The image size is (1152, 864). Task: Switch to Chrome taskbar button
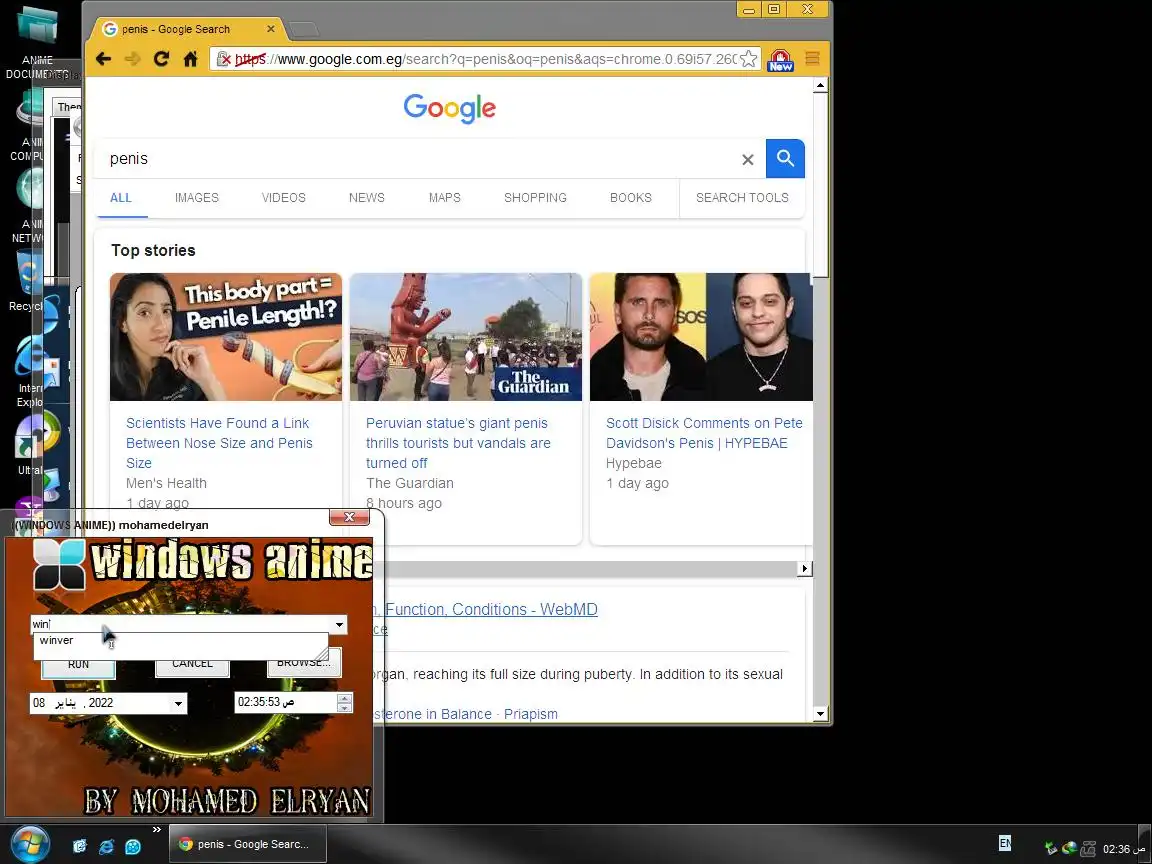tap(248, 844)
